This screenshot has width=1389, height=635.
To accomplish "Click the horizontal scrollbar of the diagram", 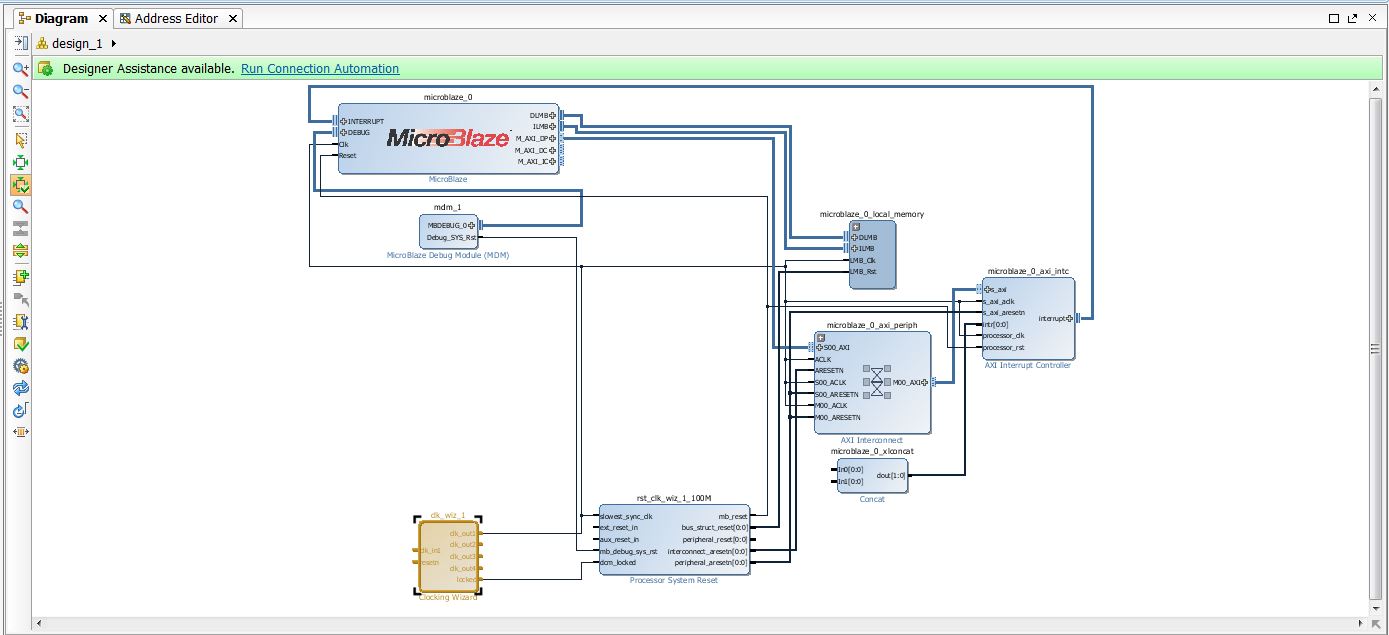I will [700, 625].
